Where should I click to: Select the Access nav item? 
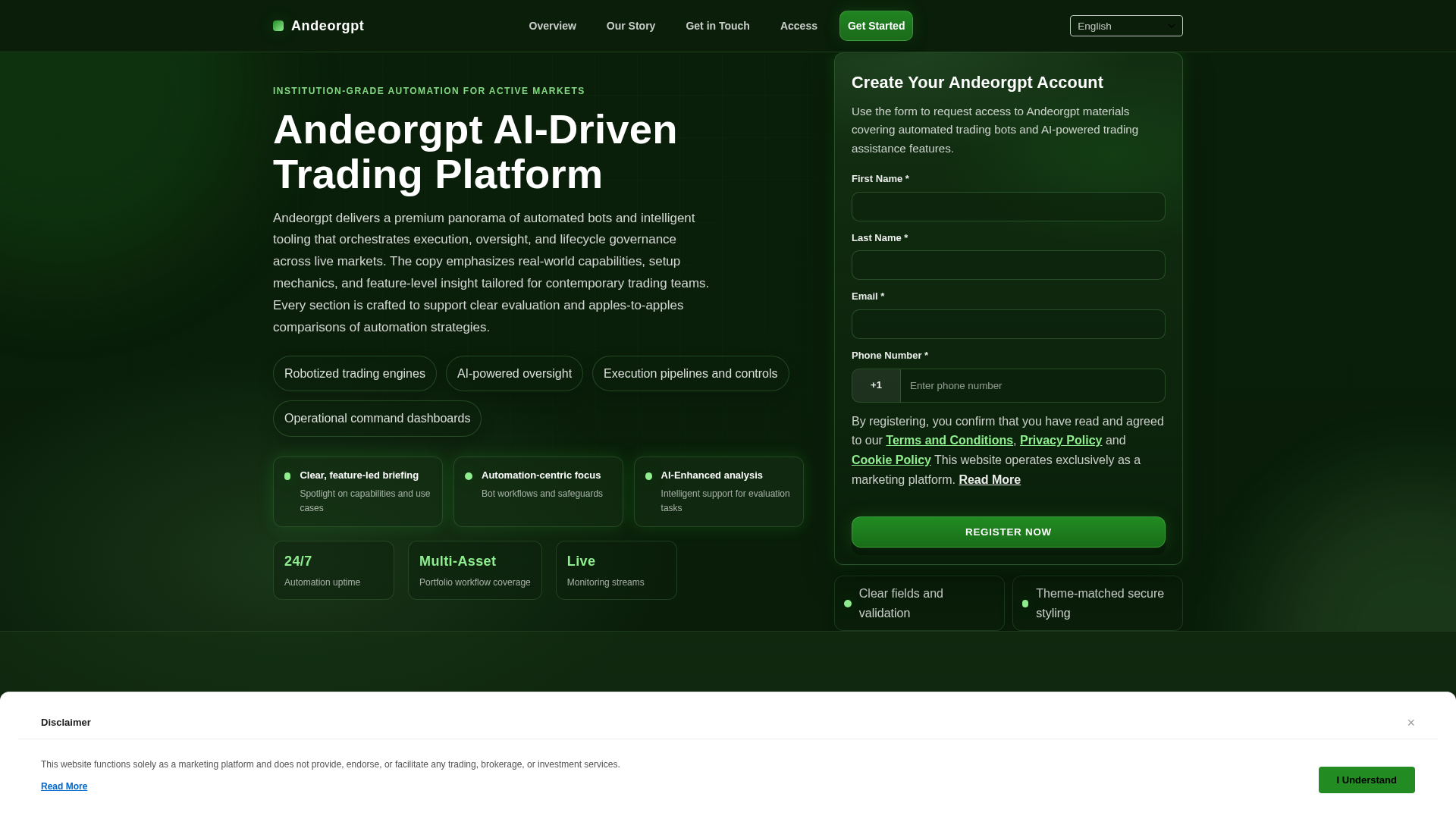[799, 26]
